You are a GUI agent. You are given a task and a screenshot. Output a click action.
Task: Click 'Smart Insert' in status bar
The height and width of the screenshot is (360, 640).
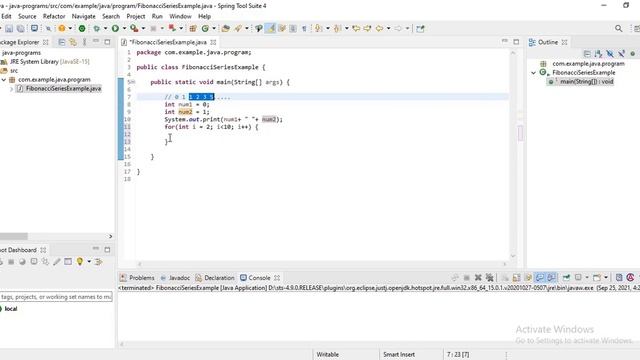(399, 354)
